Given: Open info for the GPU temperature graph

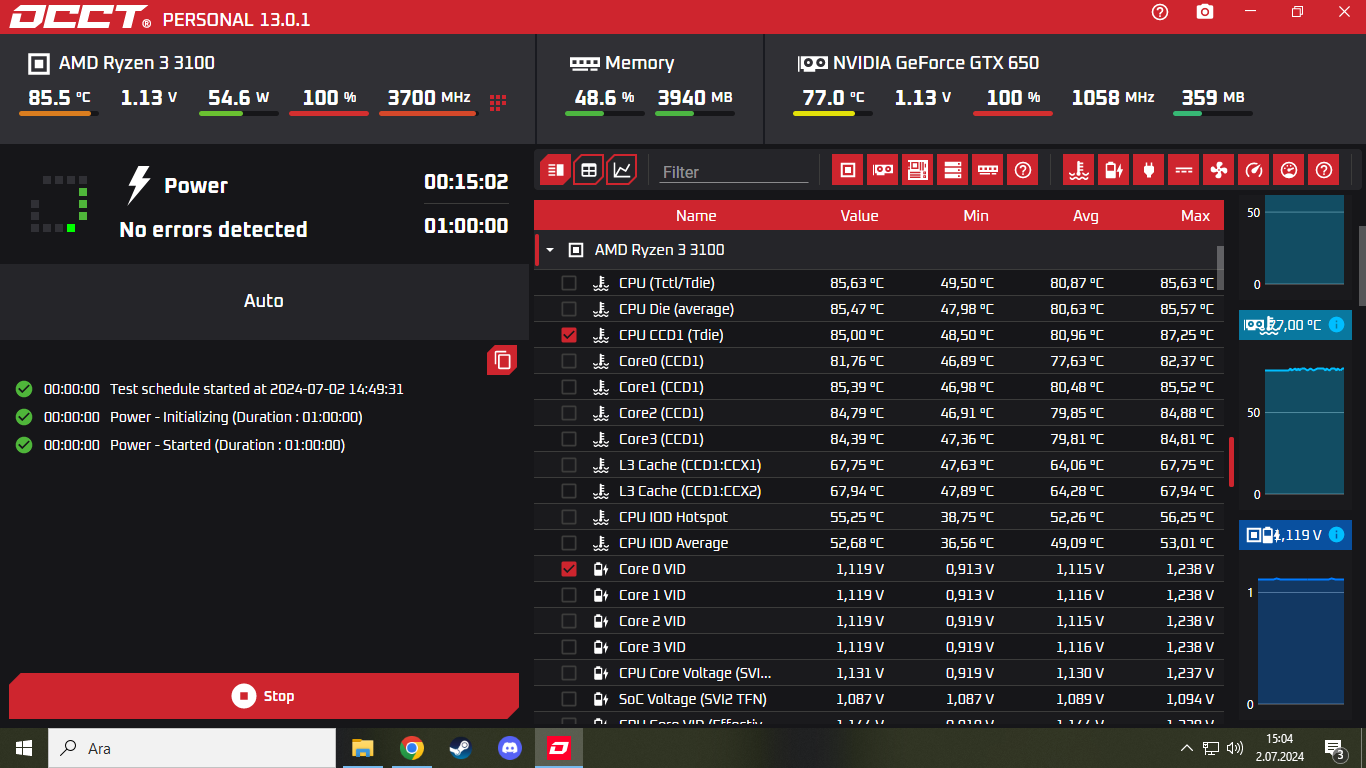Looking at the screenshot, I should pos(1336,325).
